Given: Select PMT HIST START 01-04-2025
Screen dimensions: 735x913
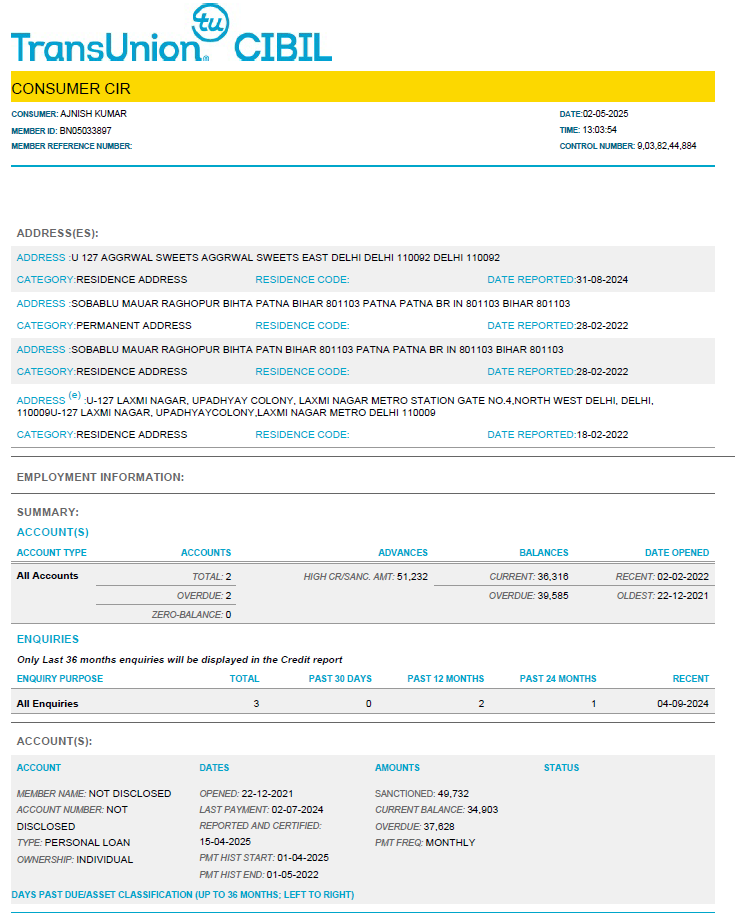Looking at the screenshot, I should click(x=264, y=858).
